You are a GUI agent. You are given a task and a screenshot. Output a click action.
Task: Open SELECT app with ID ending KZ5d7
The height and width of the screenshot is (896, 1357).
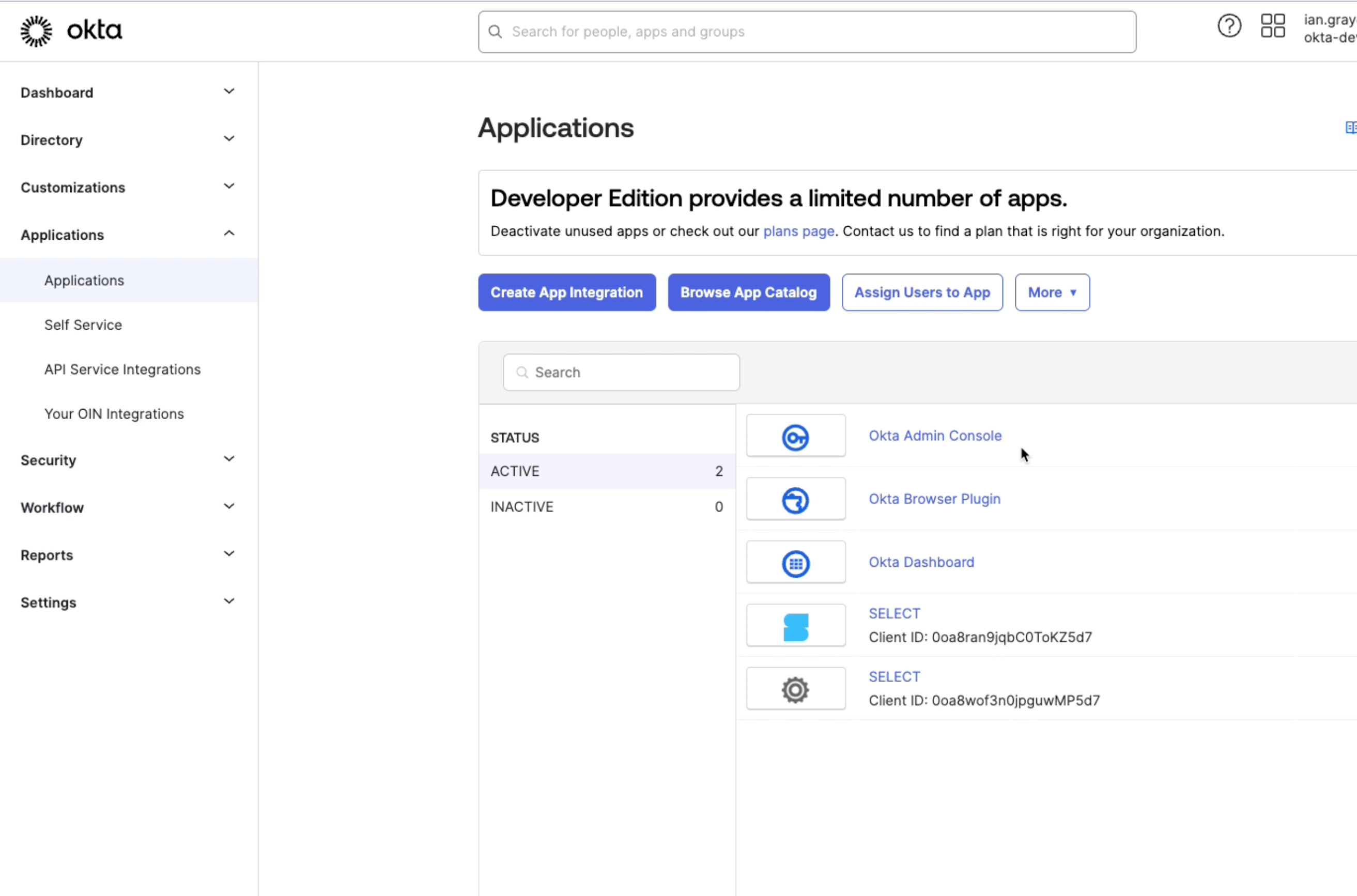pos(894,614)
